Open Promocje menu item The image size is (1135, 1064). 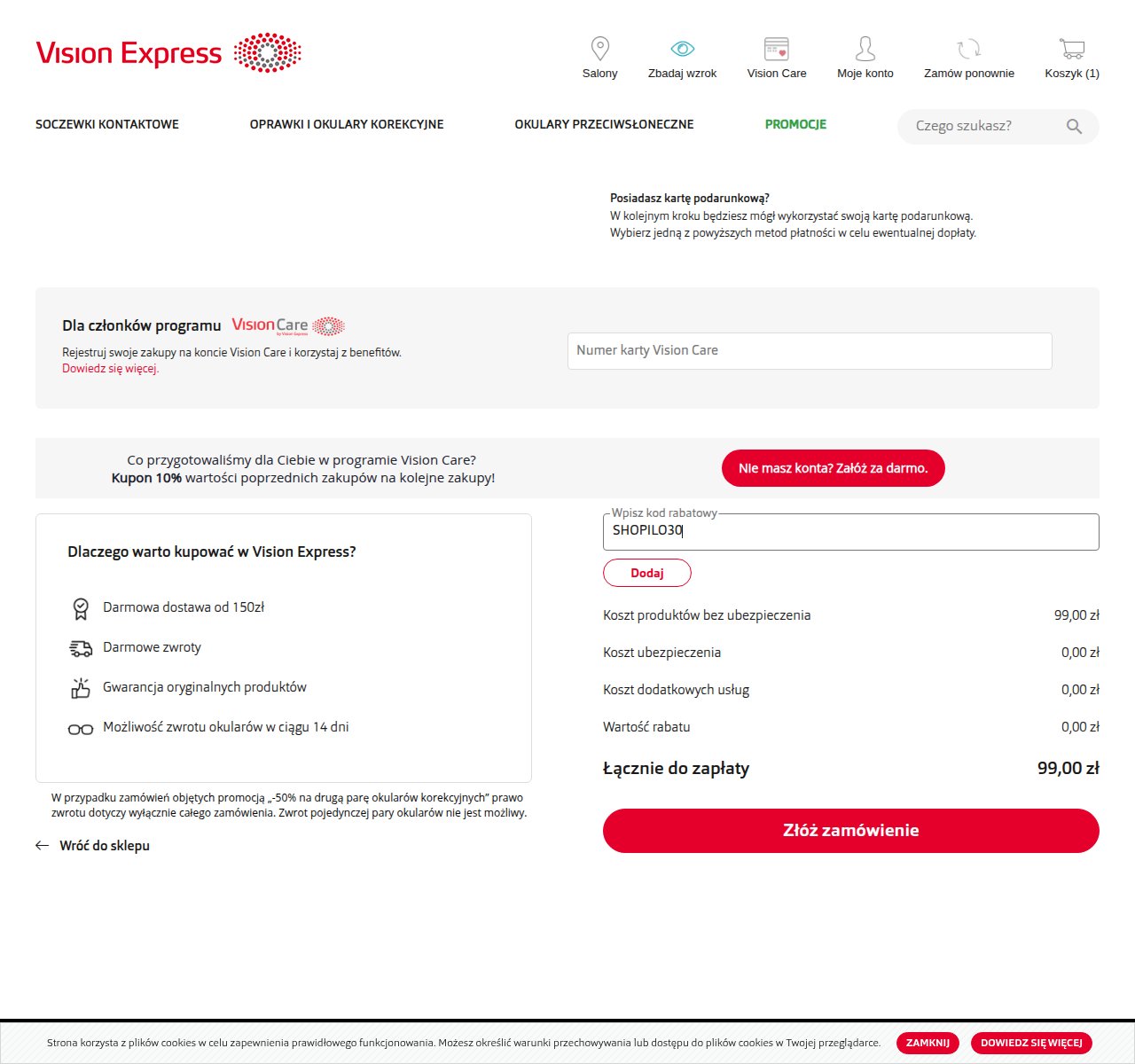coord(796,124)
